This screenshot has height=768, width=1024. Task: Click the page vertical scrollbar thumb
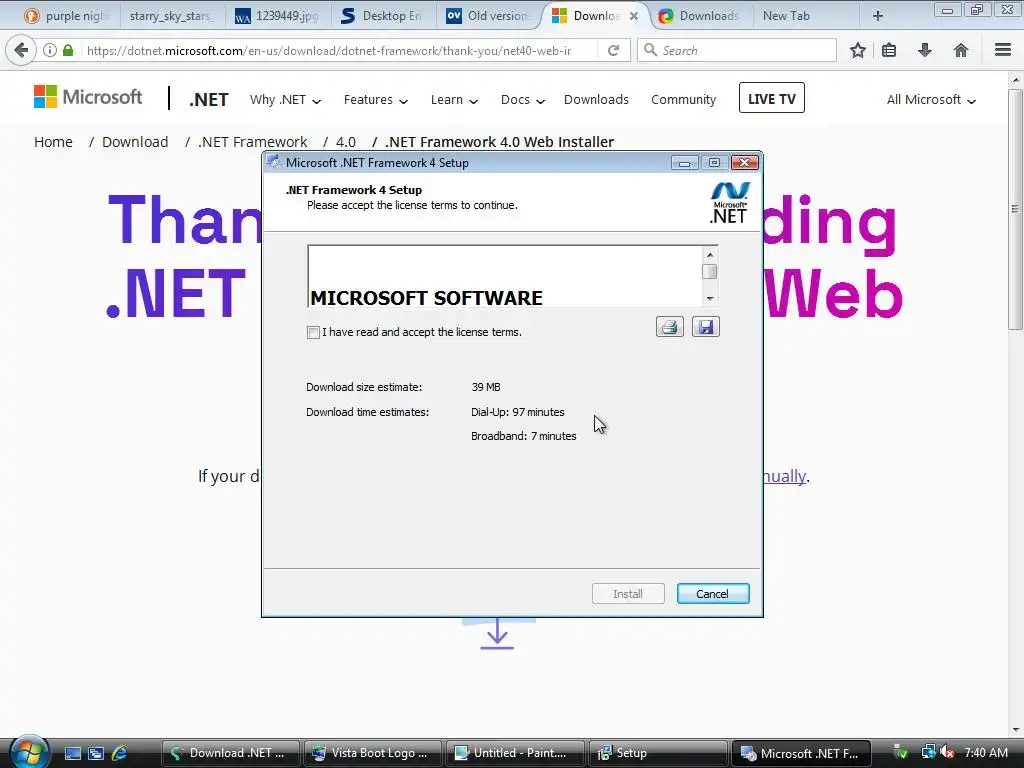click(1015, 209)
